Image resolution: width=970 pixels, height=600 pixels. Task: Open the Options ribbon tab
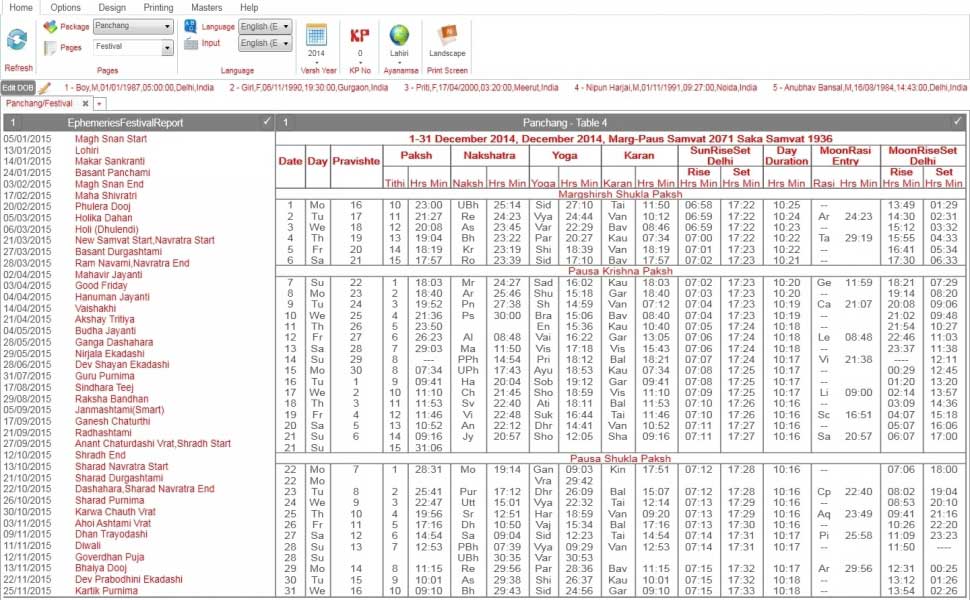coord(66,7)
